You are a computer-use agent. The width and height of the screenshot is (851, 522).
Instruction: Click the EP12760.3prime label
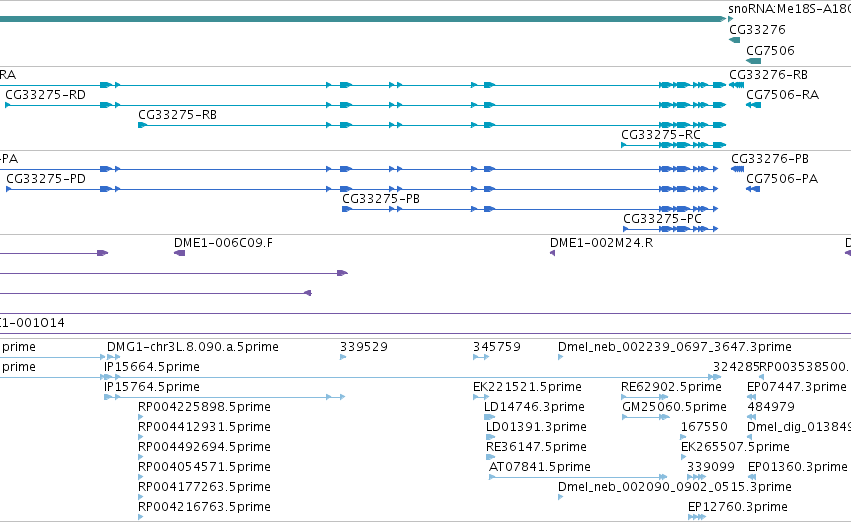tap(738, 507)
